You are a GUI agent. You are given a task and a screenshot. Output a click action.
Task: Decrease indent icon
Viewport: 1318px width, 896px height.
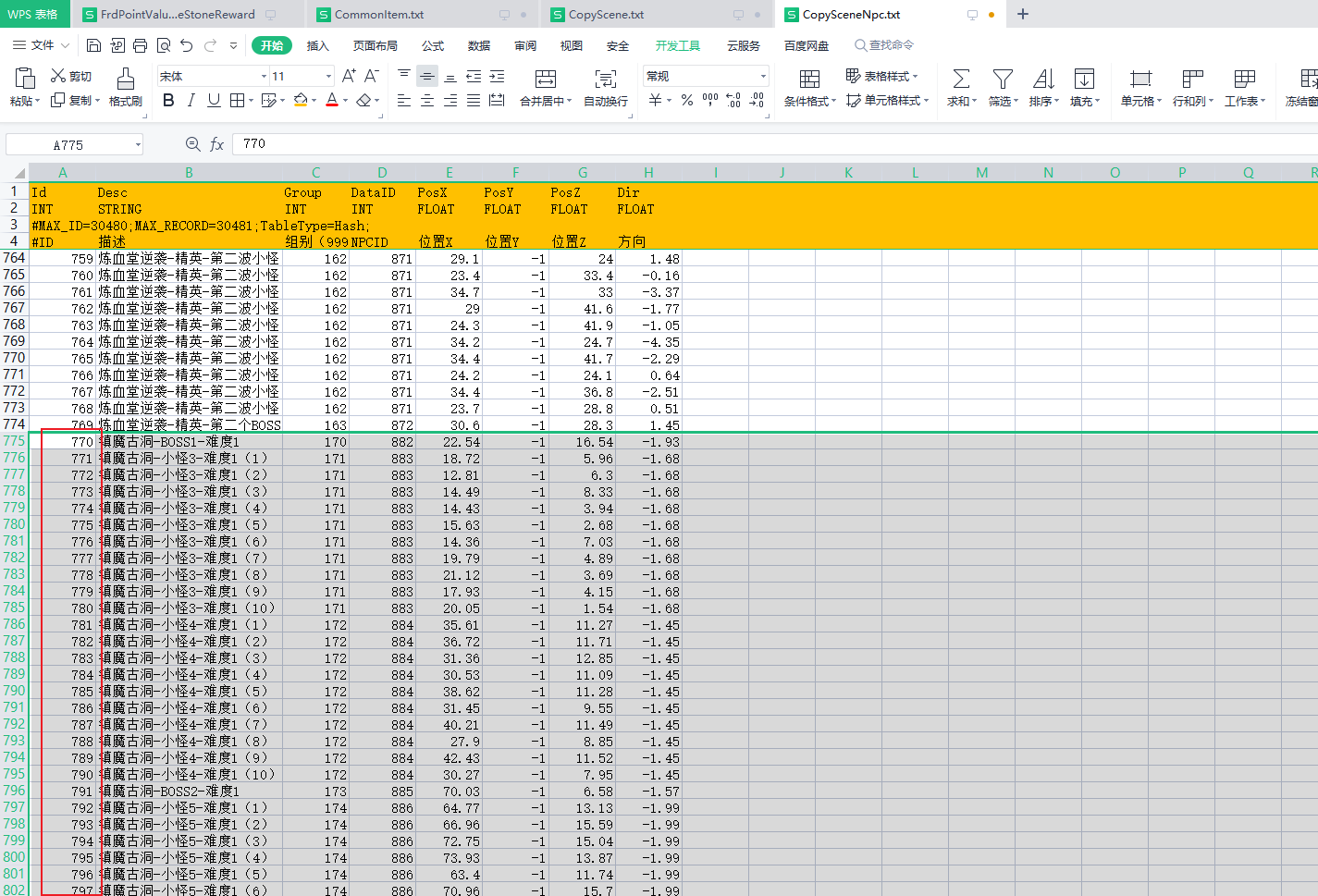click(474, 76)
